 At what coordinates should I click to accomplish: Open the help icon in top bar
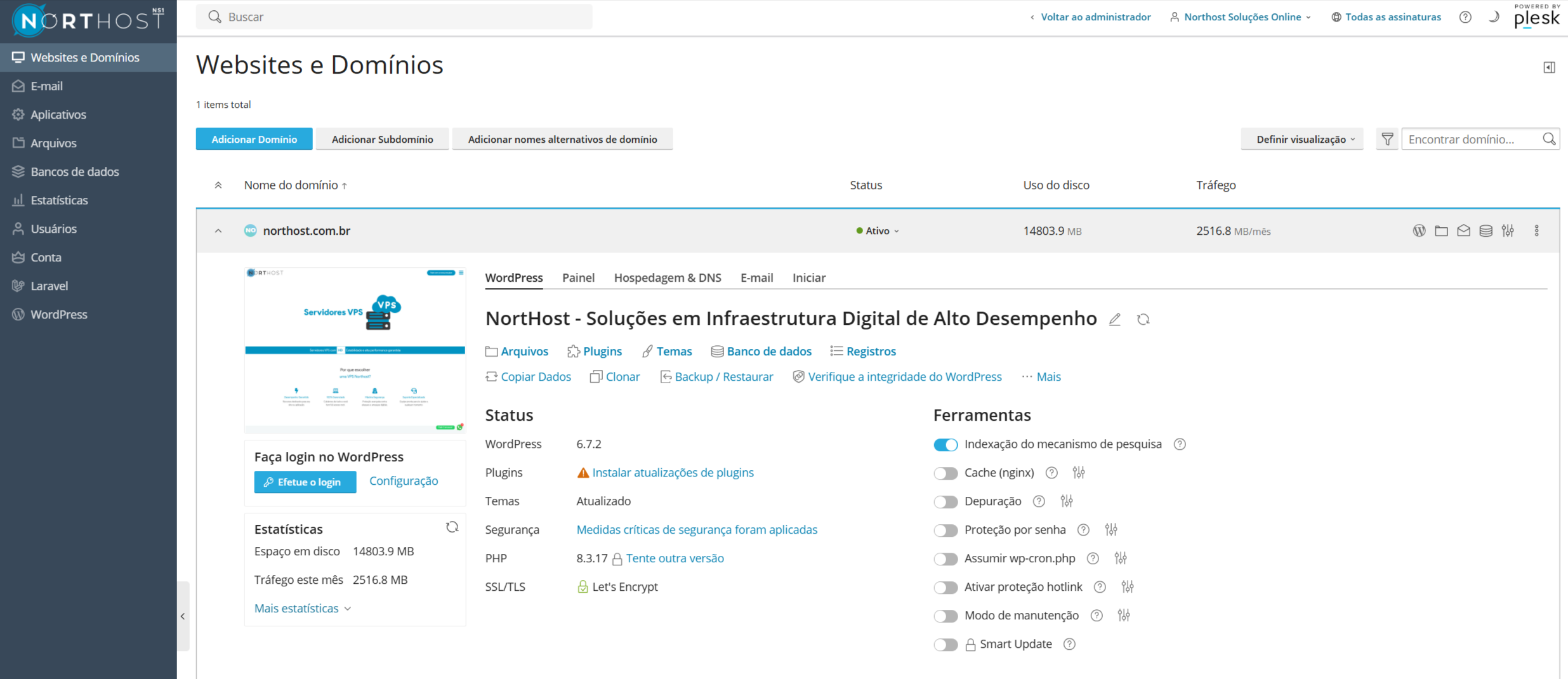coord(1465,17)
